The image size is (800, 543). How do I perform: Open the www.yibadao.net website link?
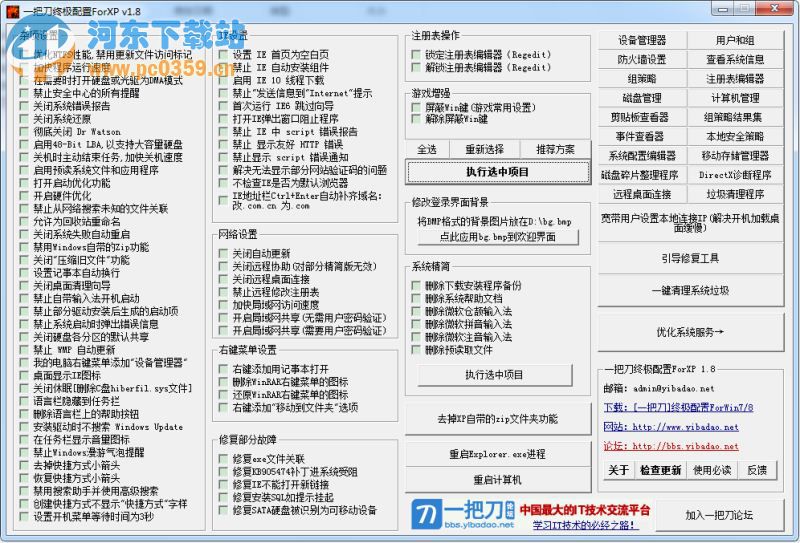[671, 427]
